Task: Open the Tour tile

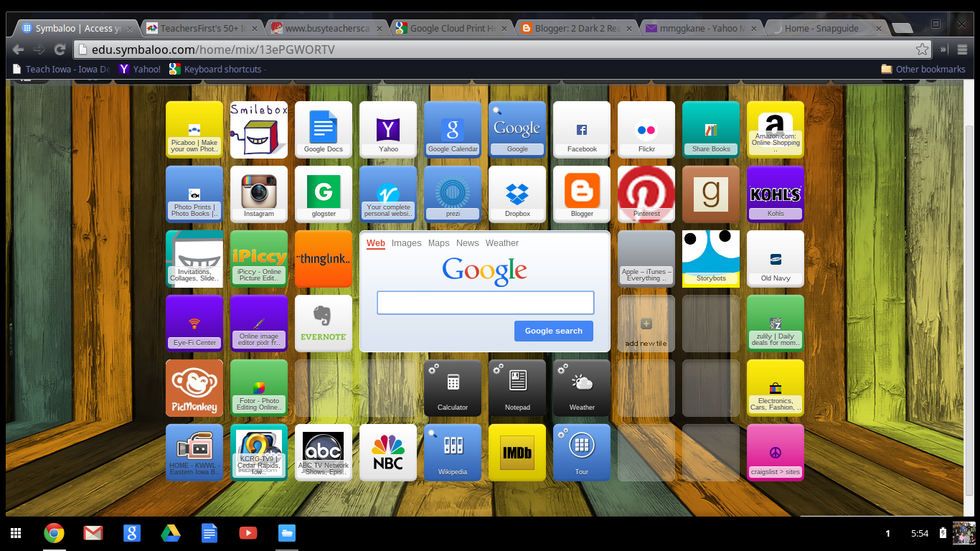Action: point(582,452)
